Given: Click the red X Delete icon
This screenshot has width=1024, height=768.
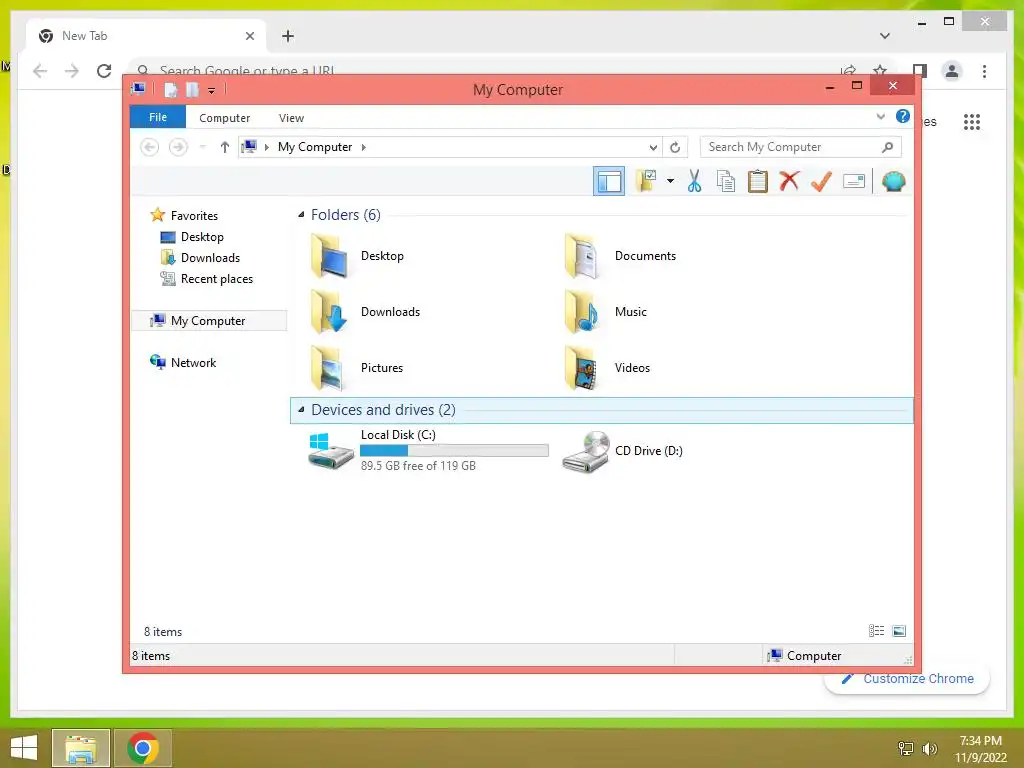Looking at the screenshot, I should (x=789, y=181).
